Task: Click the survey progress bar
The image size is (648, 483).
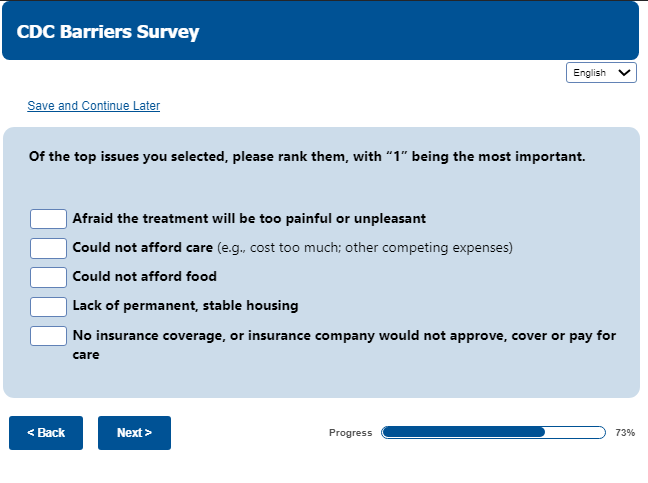Action: point(493,433)
